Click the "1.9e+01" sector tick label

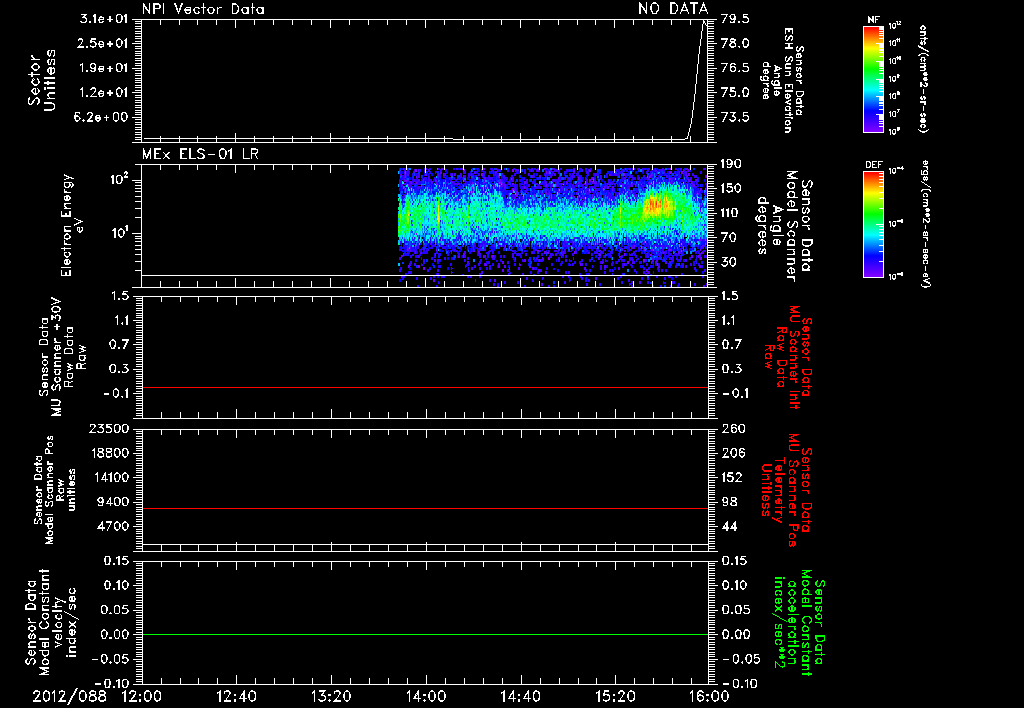tap(104, 68)
